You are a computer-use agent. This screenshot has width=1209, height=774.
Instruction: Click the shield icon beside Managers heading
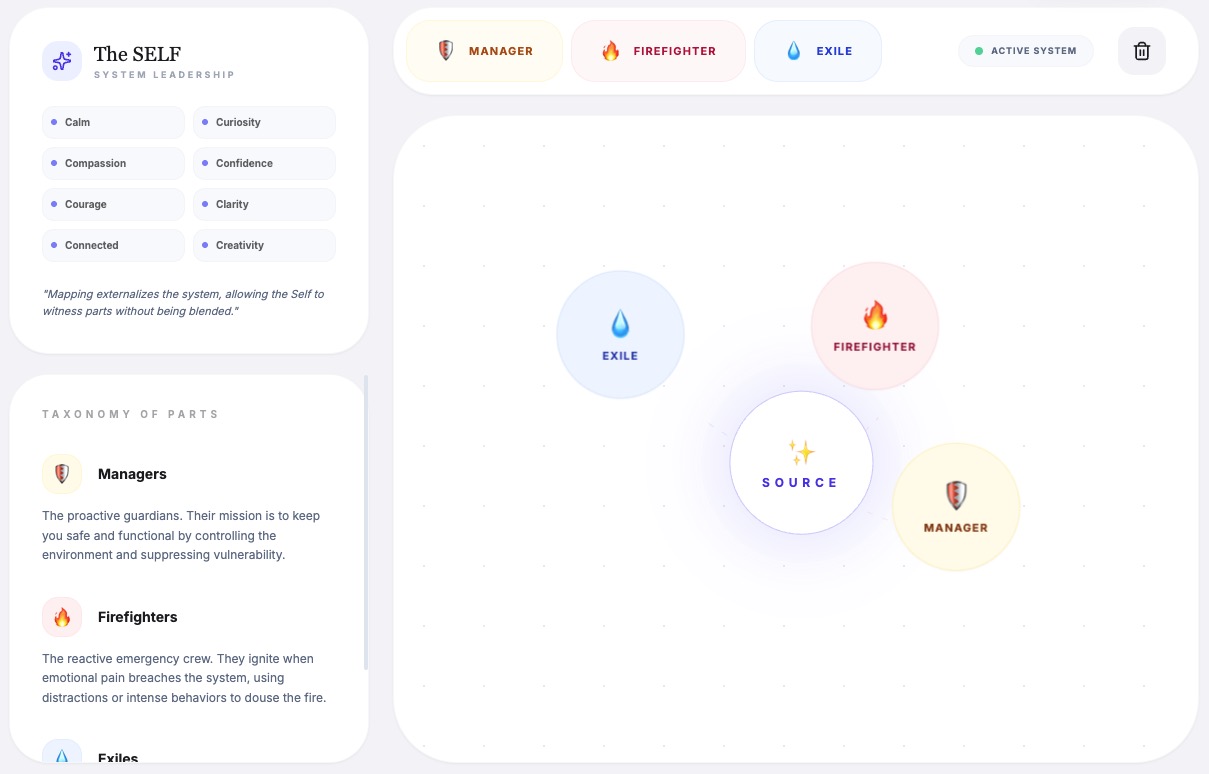pyautogui.click(x=62, y=474)
